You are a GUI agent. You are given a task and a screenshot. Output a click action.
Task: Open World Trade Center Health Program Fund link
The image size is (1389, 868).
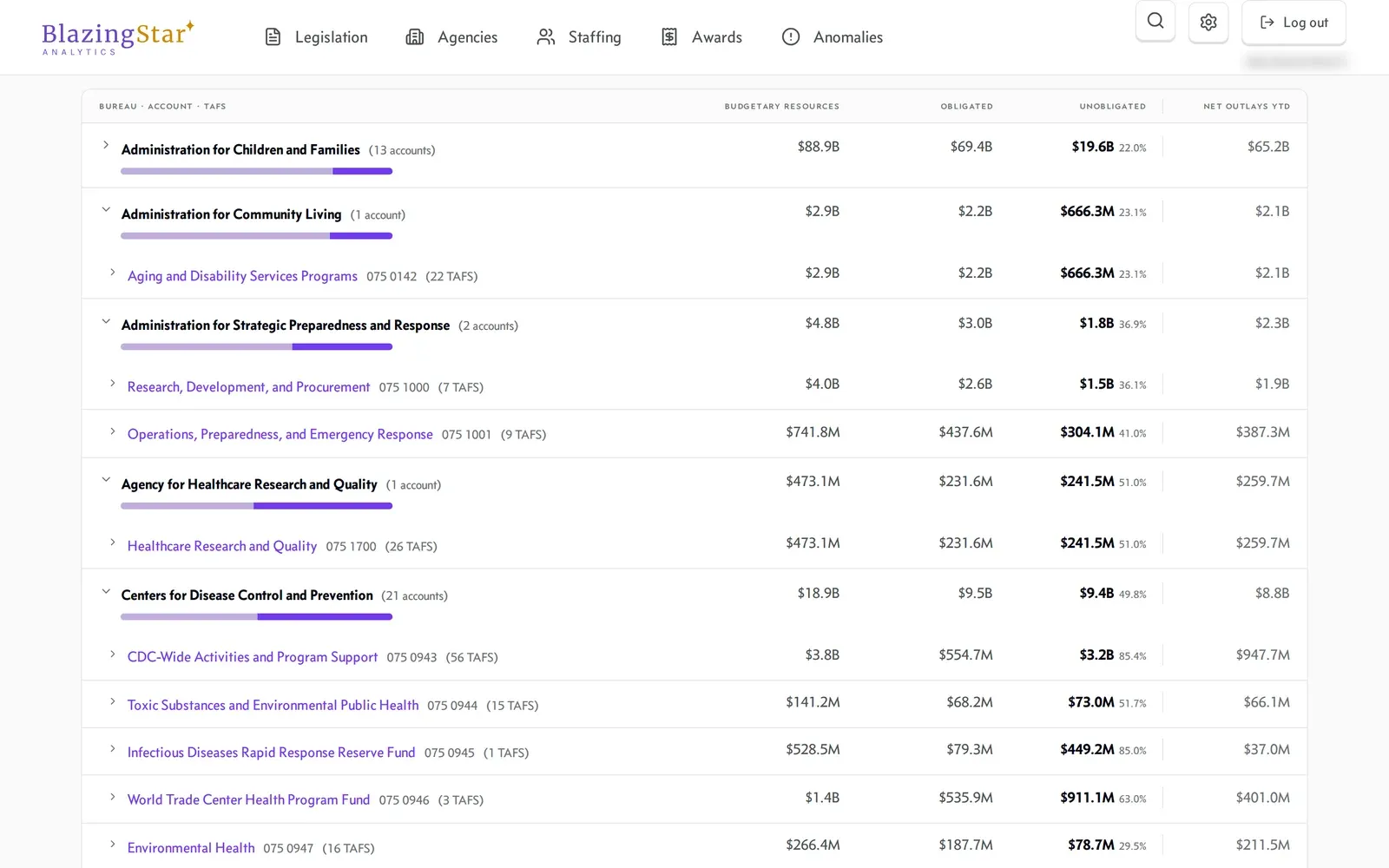tap(248, 799)
